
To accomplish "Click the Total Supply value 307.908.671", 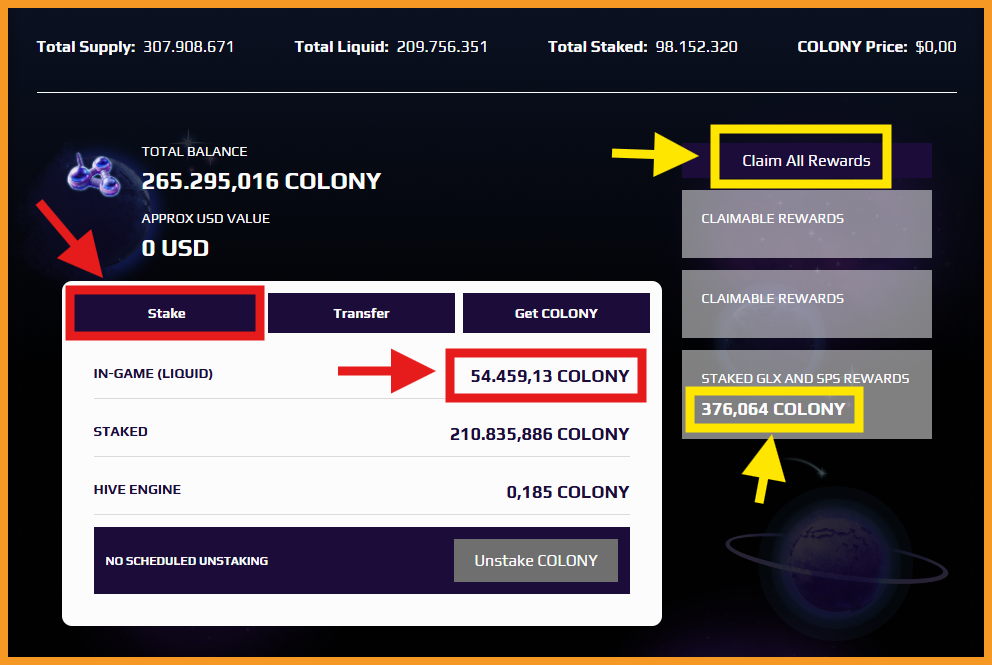I will tap(189, 47).
